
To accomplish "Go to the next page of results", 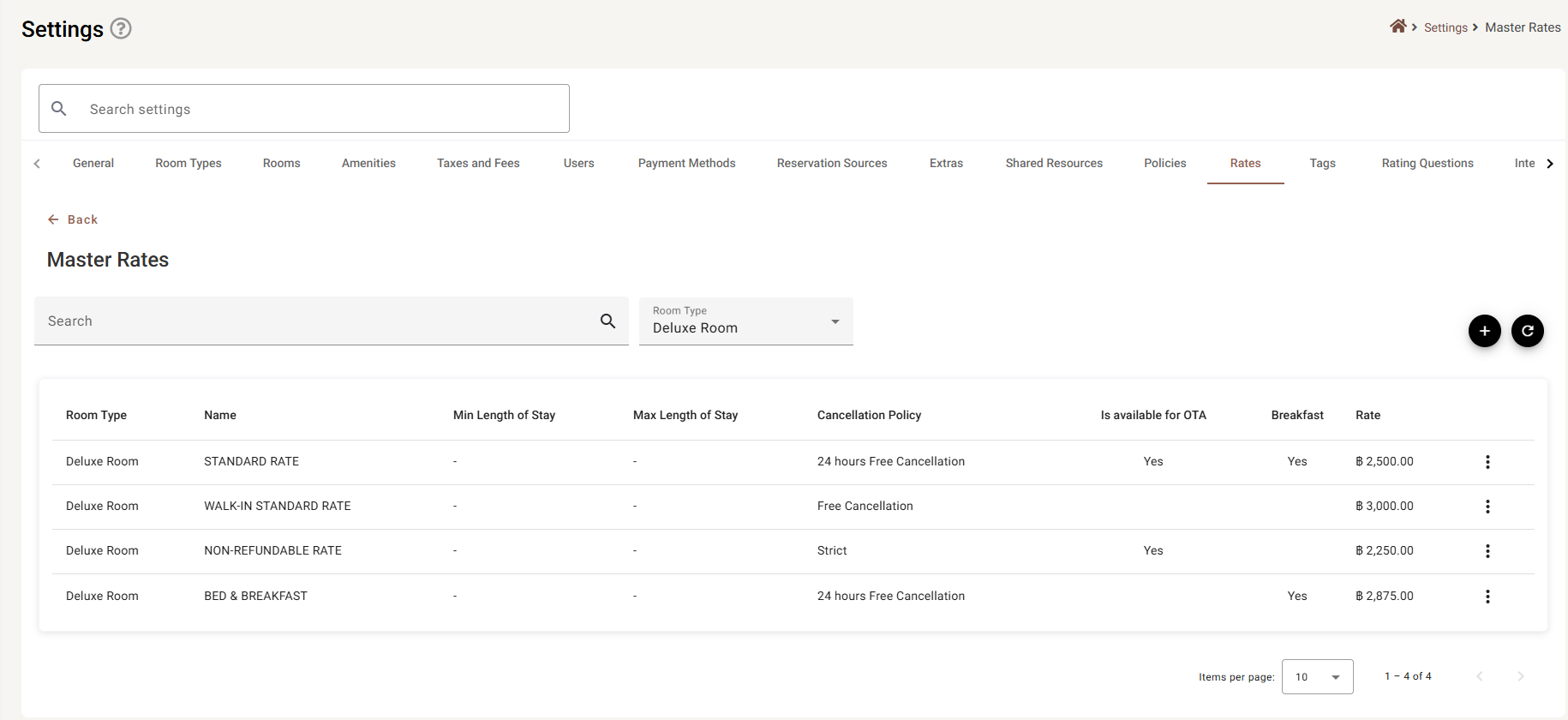I will (x=1520, y=676).
